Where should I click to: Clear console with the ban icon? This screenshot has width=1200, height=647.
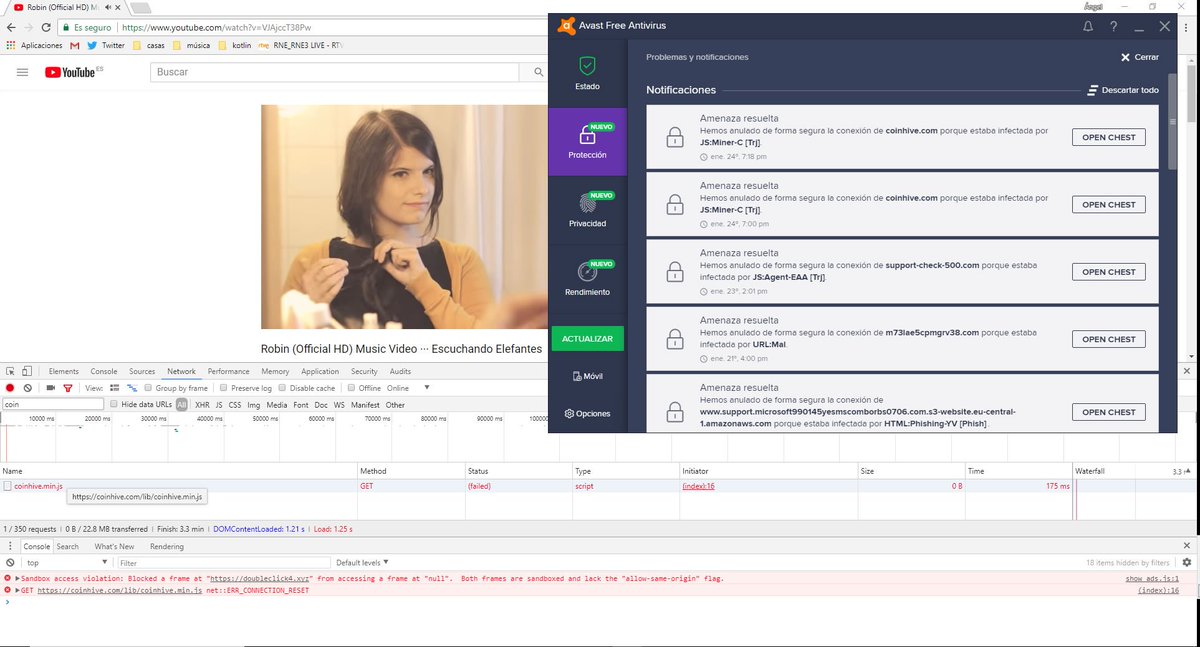point(10,563)
